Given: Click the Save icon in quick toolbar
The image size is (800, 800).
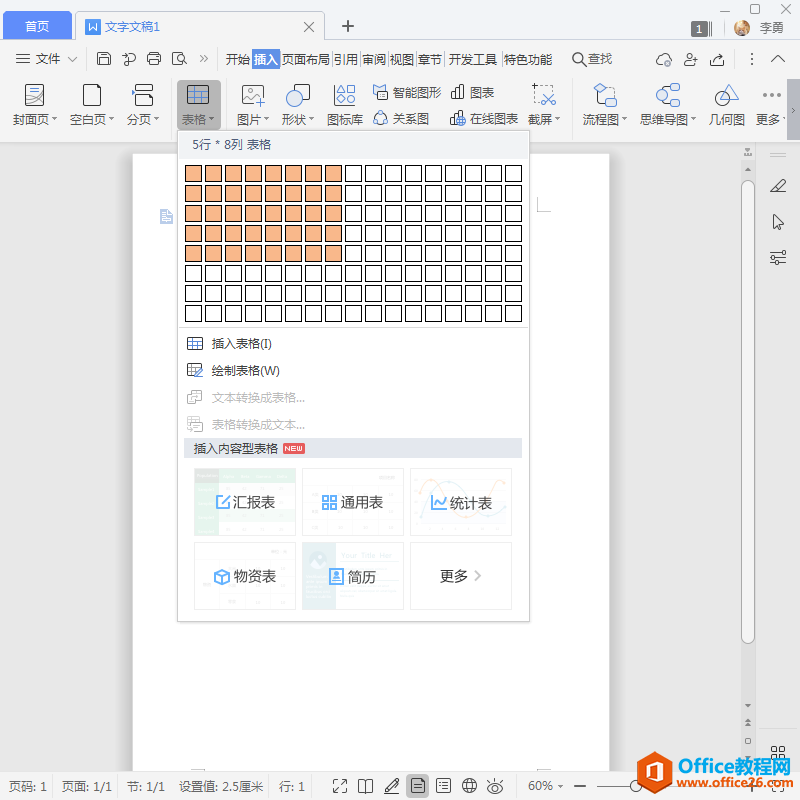Looking at the screenshot, I should click(104, 59).
